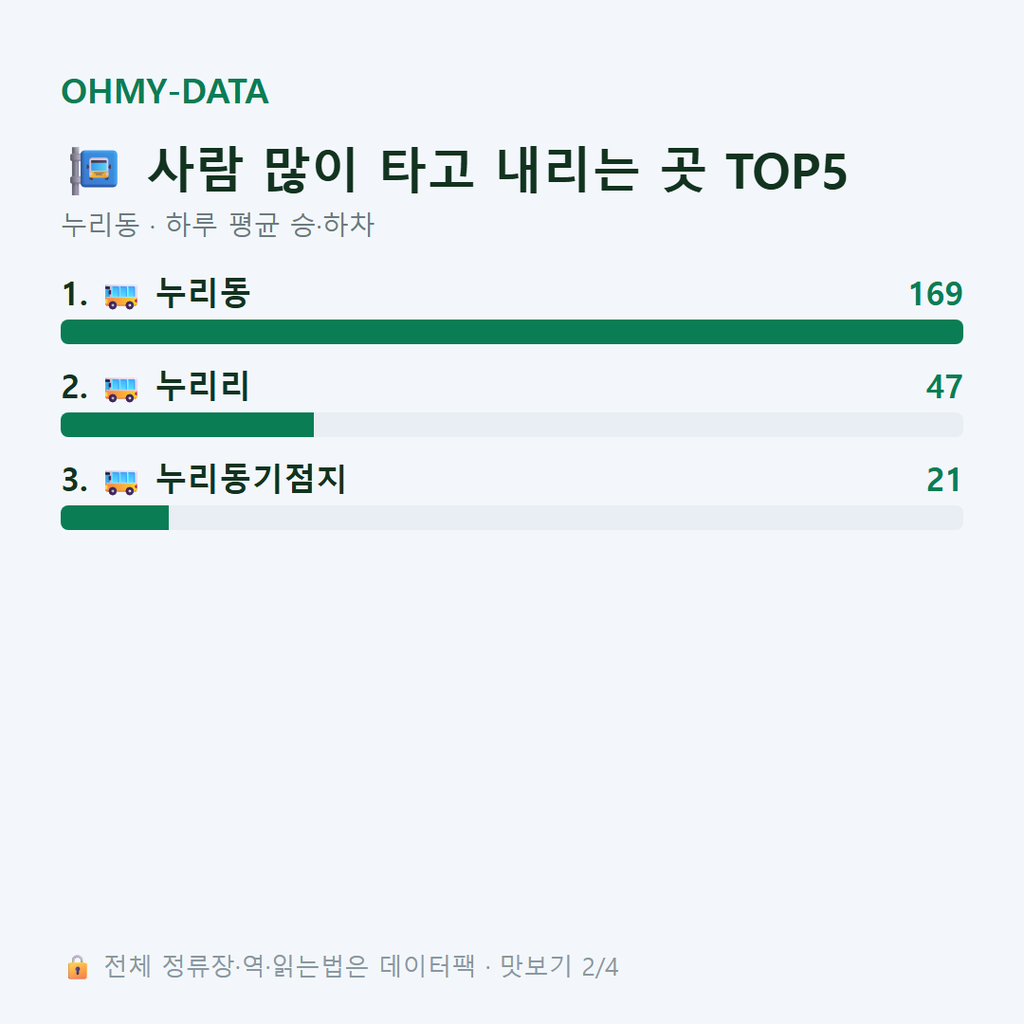Click the filled part of 누리리 bar

coord(187,424)
